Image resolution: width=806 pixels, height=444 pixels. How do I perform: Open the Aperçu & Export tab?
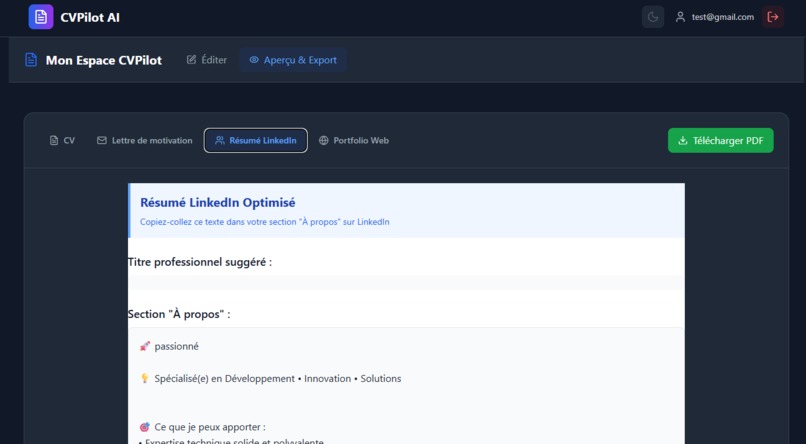293,60
